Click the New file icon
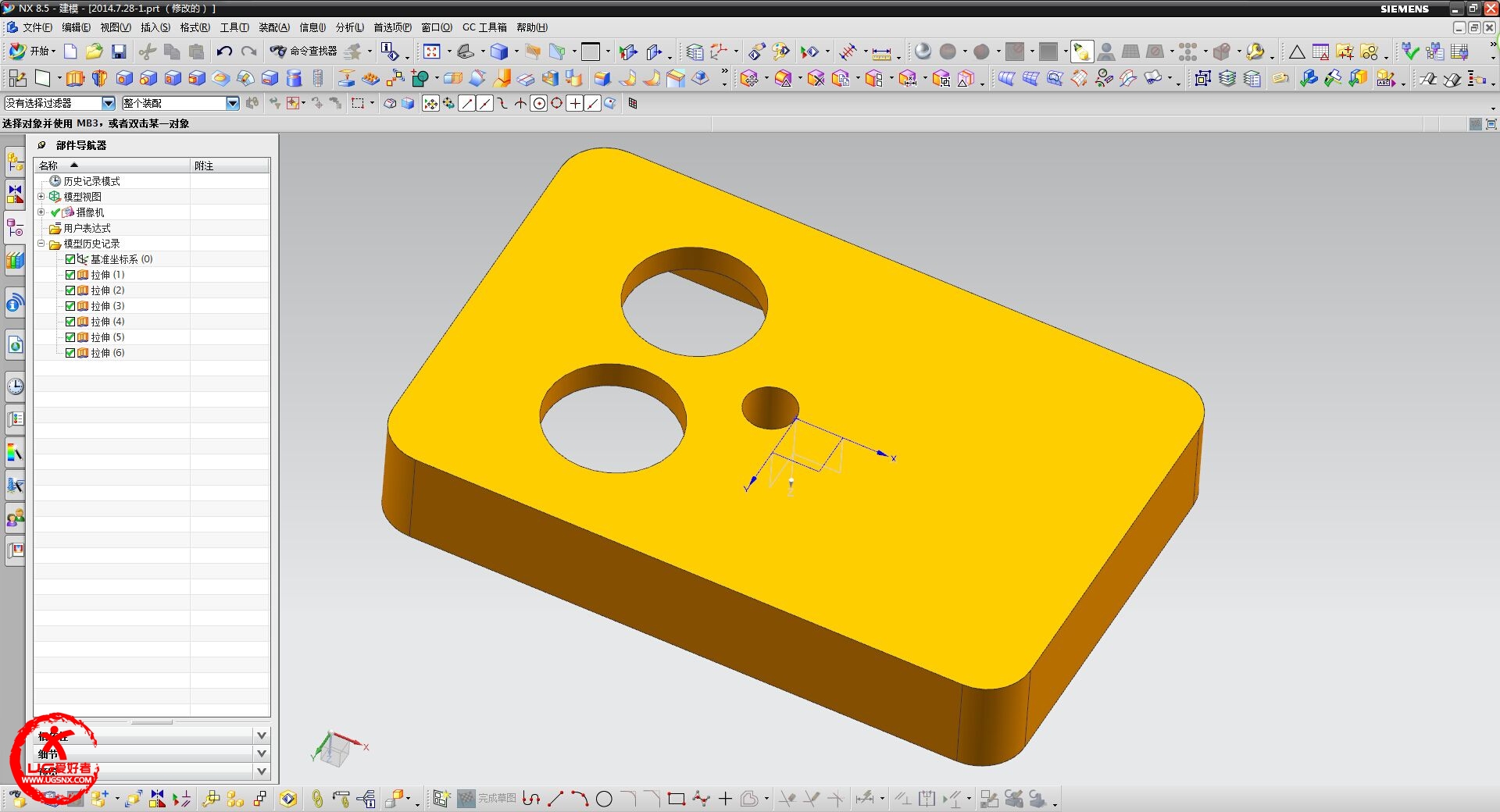 [x=70, y=52]
